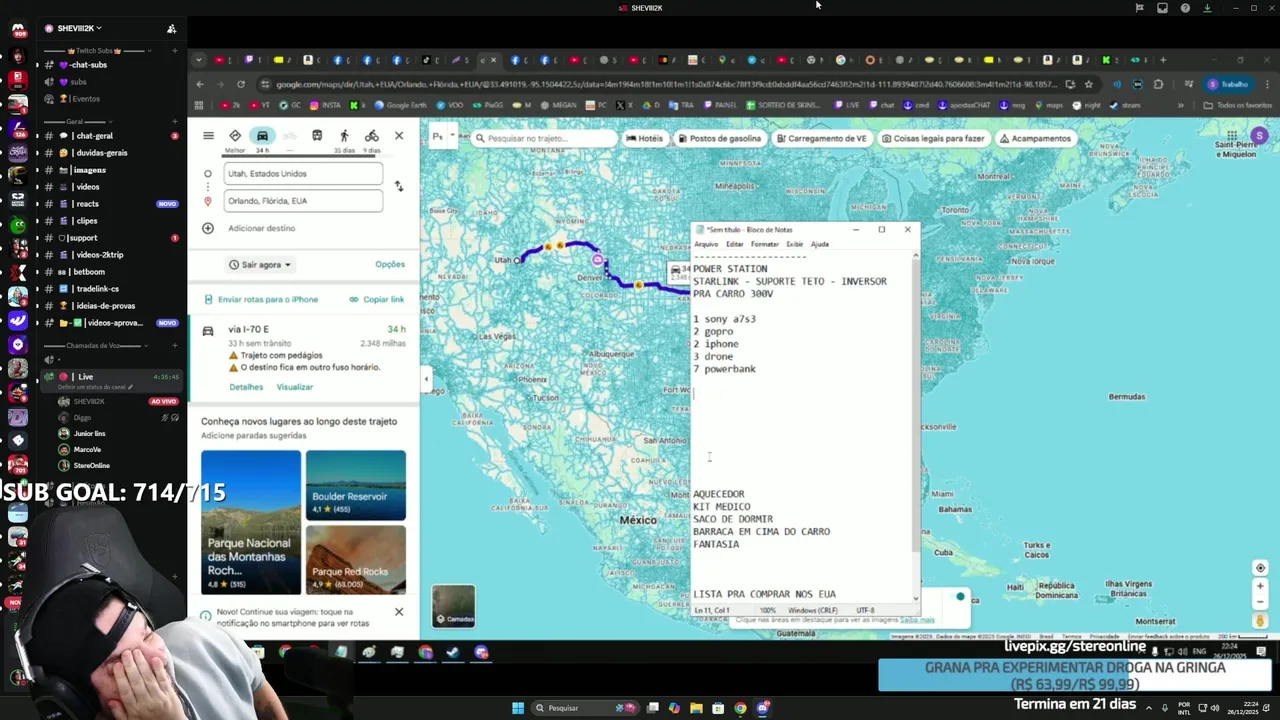Close the Maps directions panel
Viewport: 1280px width, 720px height.
point(399,136)
